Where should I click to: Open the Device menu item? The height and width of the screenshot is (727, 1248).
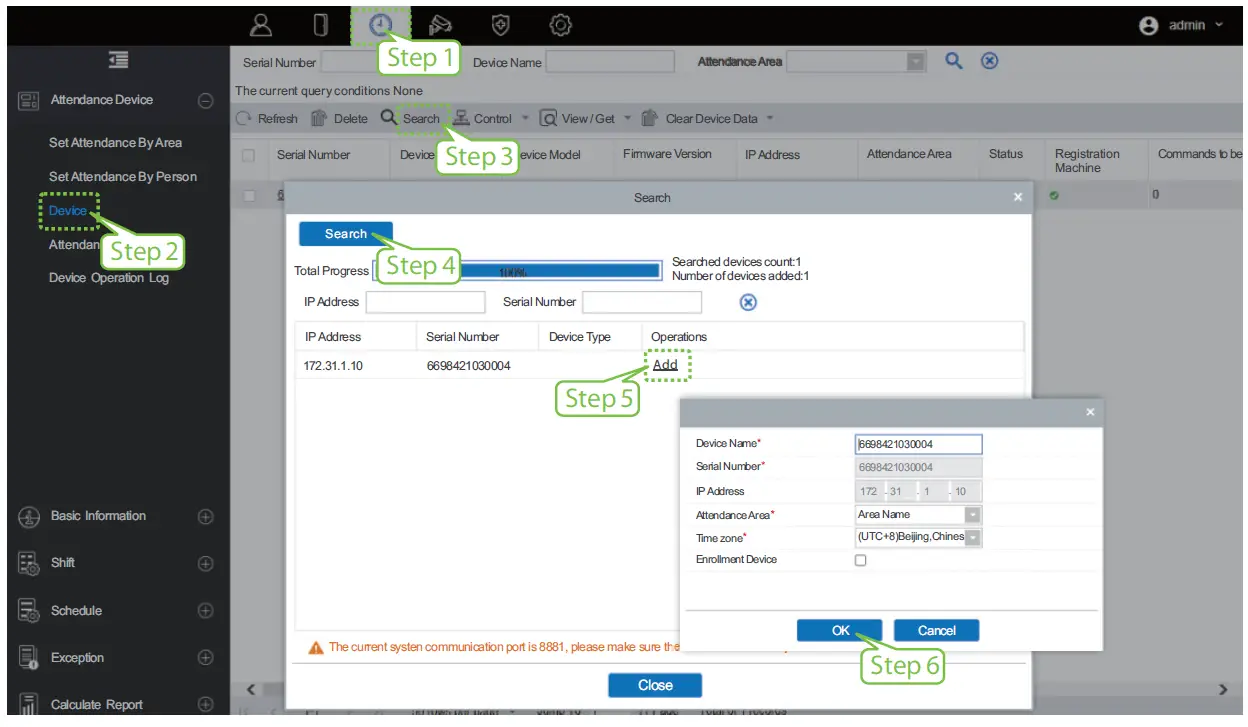click(68, 211)
